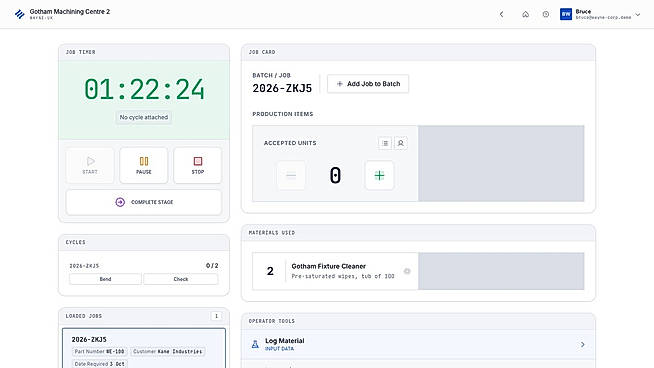Select the Check cycle button

[181, 279]
